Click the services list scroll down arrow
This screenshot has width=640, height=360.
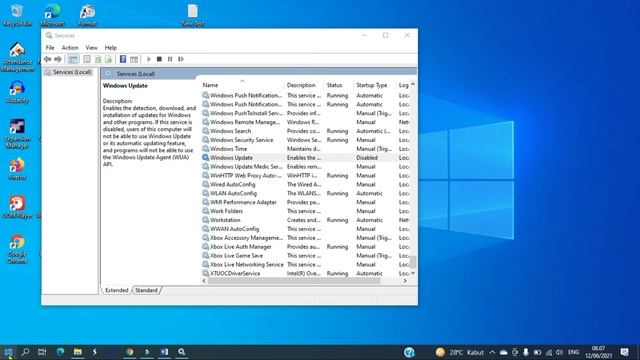click(413, 273)
